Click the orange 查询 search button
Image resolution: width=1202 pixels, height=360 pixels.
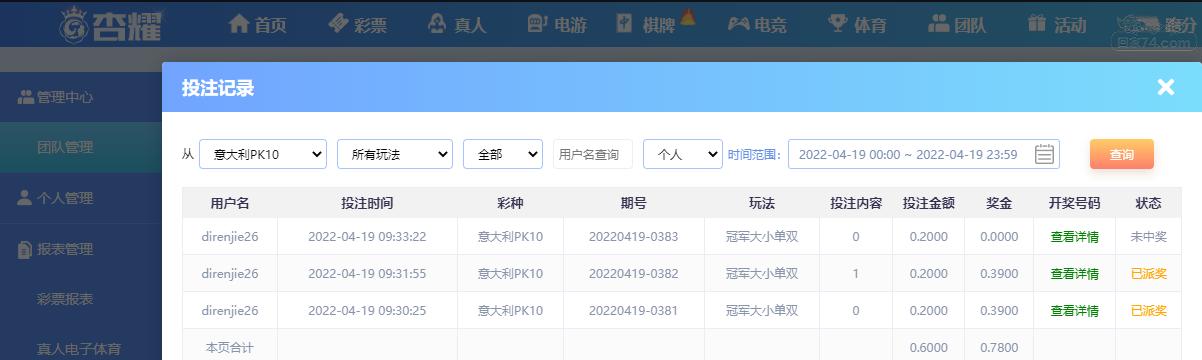click(1122, 154)
